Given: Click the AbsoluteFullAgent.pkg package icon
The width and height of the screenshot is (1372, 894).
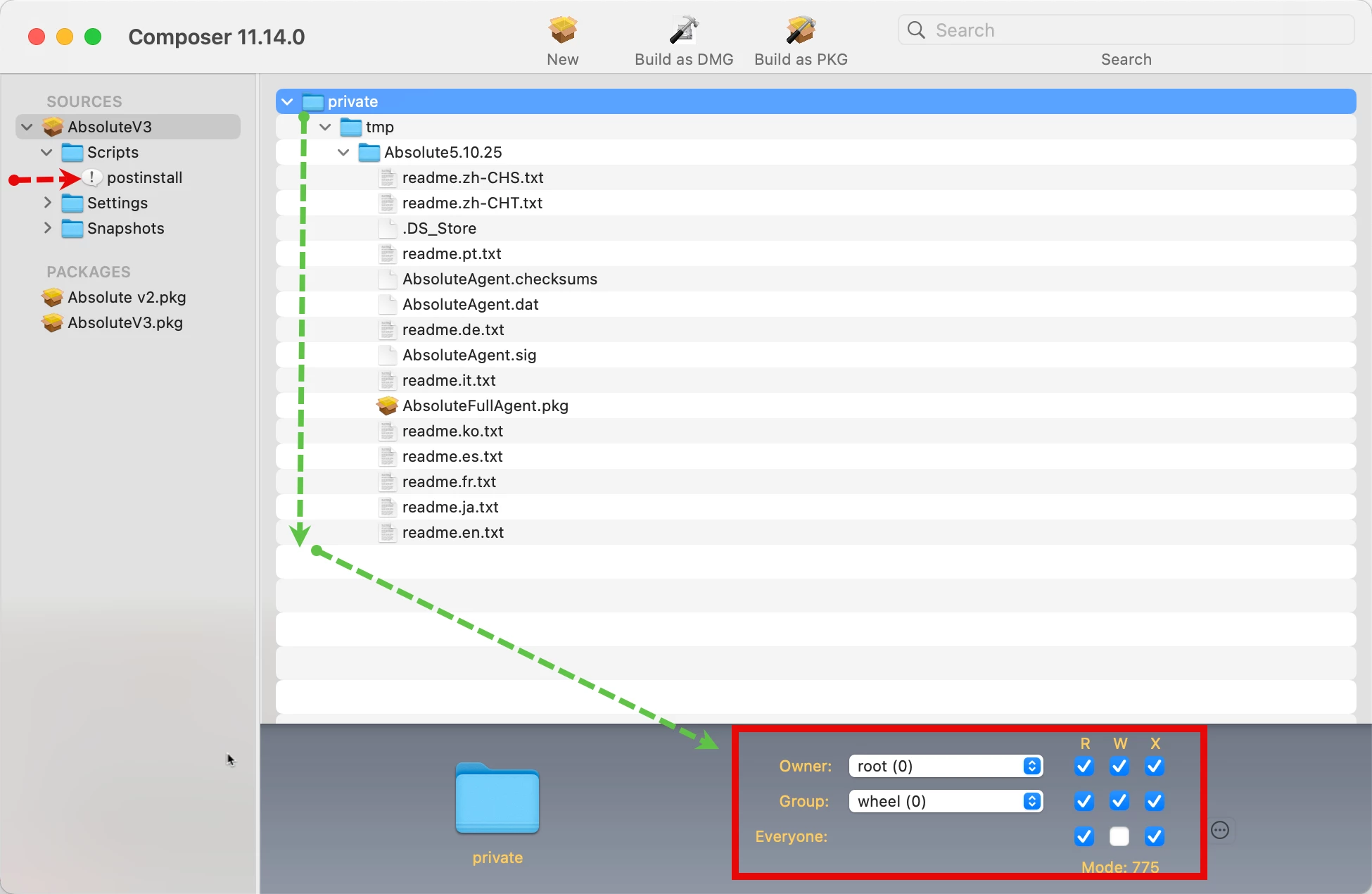Looking at the screenshot, I should [388, 405].
